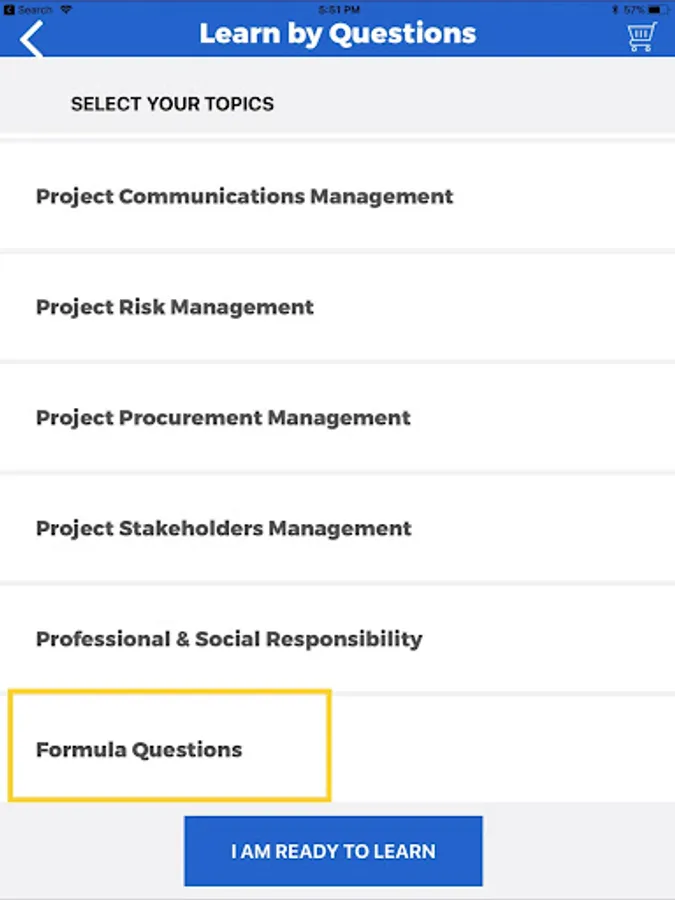675x900 pixels.
Task: Tap the Wi-Fi status icon
Action: (66, 9)
